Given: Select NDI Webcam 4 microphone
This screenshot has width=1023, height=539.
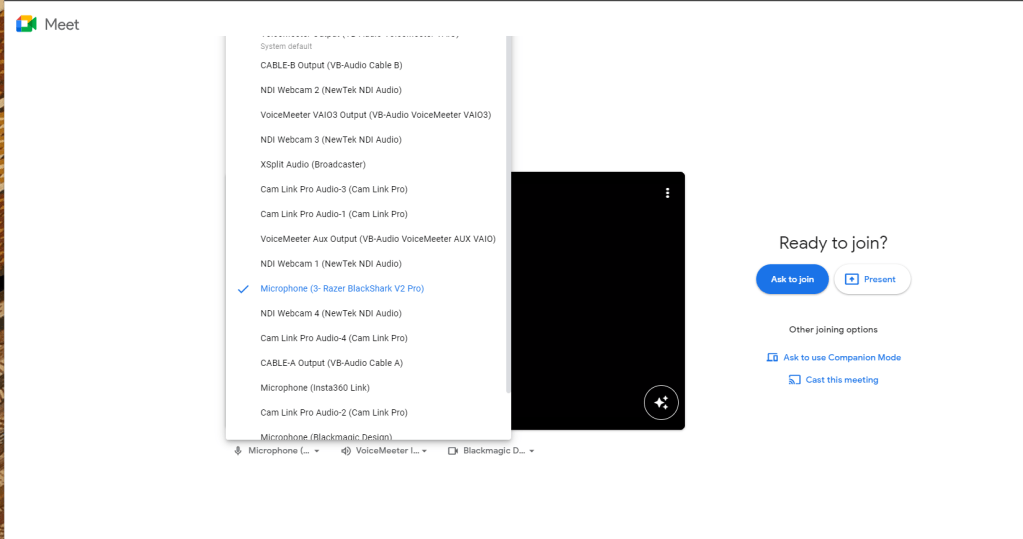Looking at the screenshot, I should pos(368,313).
